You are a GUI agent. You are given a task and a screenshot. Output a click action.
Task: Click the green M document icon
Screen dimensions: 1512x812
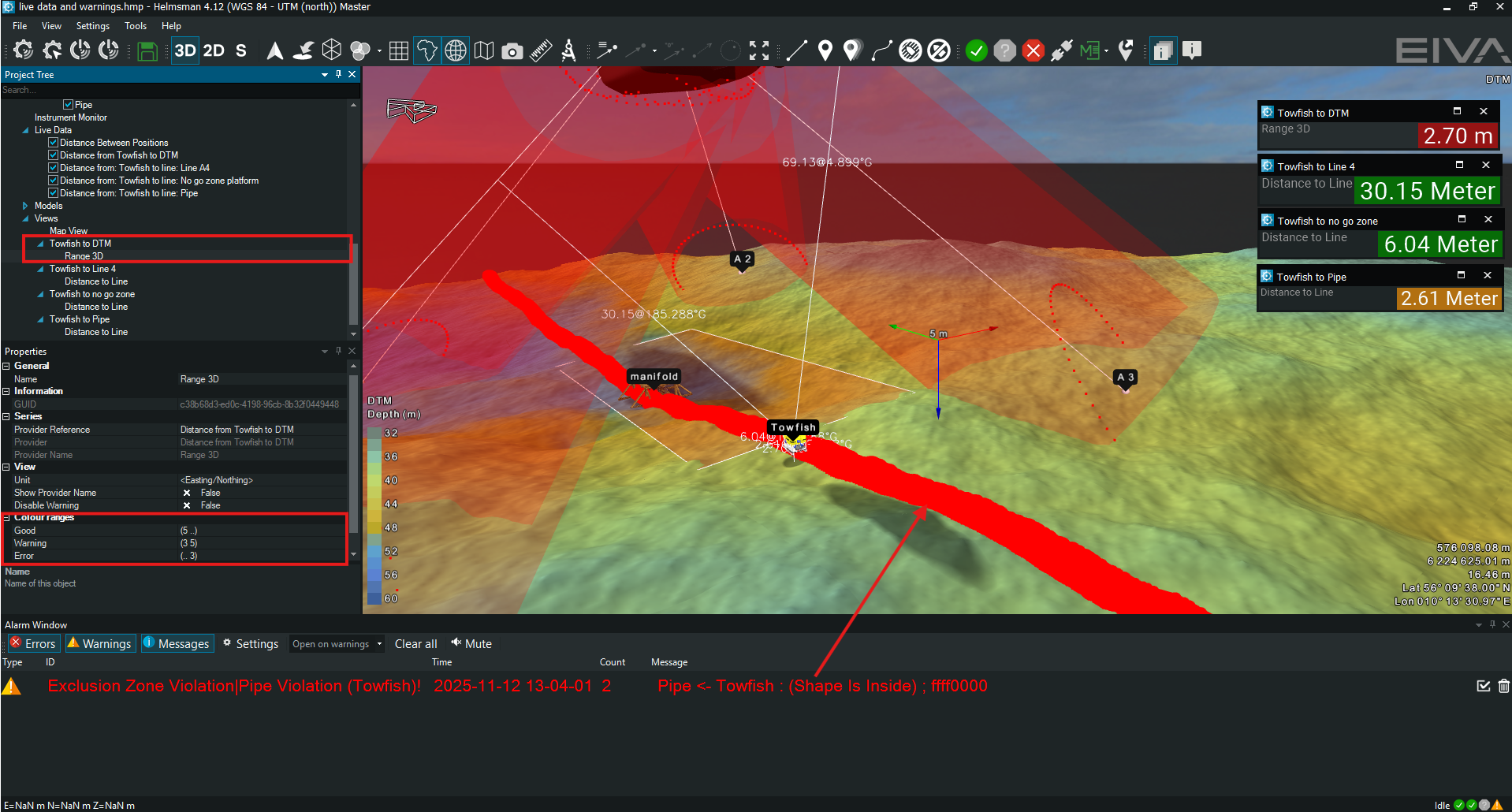[x=1089, y=51]
